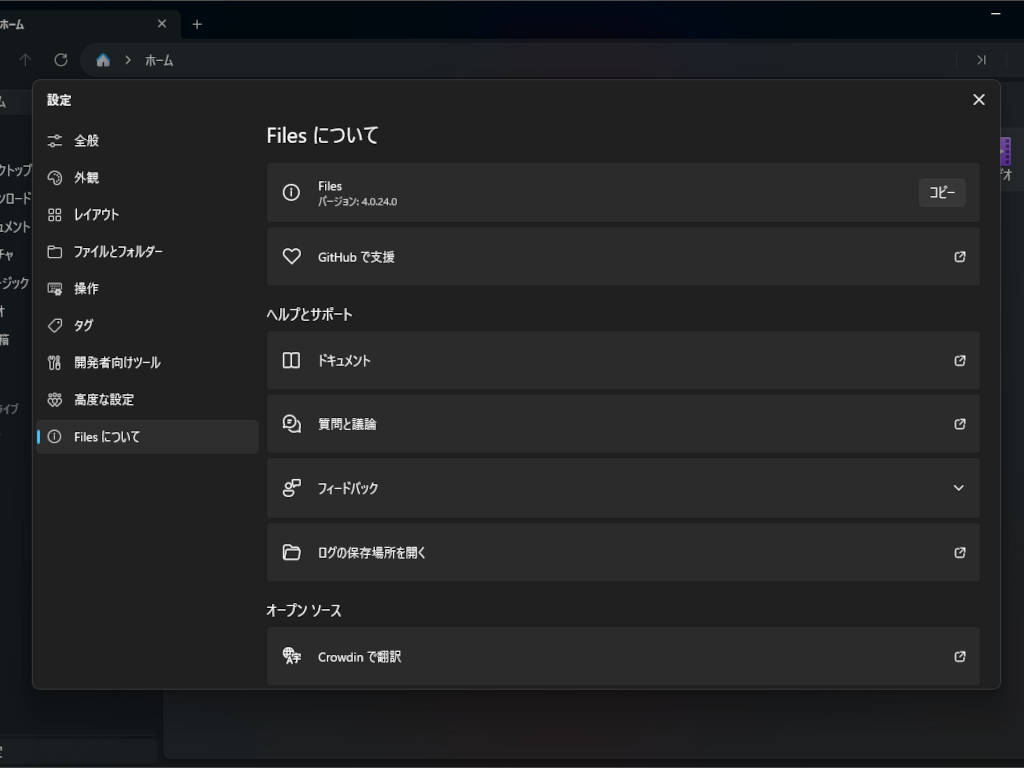Close the settings dialog
Image resolution: width=1024 pixels, height=768 pixels.
coord(978,100)
